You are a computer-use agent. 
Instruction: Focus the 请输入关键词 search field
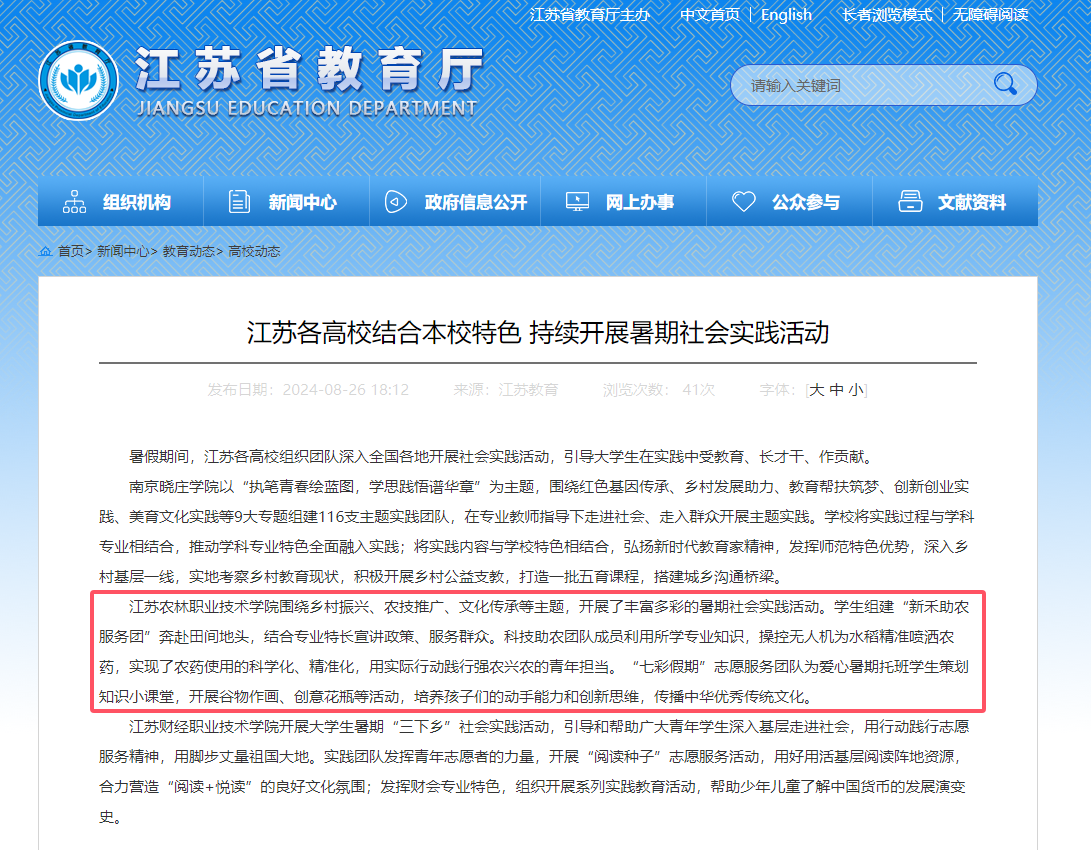pyautogui.click(x=860, y=85)
